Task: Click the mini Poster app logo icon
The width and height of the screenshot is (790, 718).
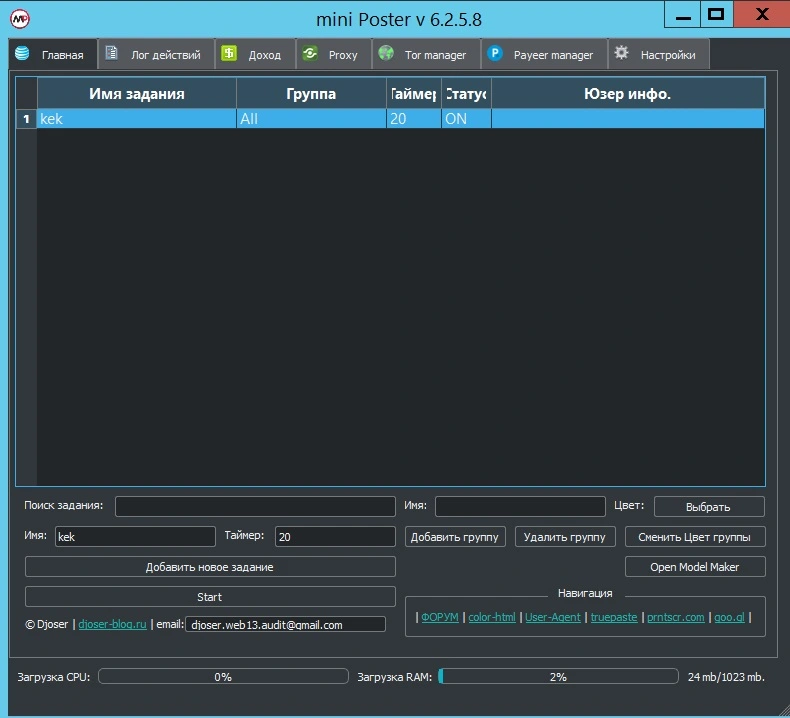Action: 20,19
